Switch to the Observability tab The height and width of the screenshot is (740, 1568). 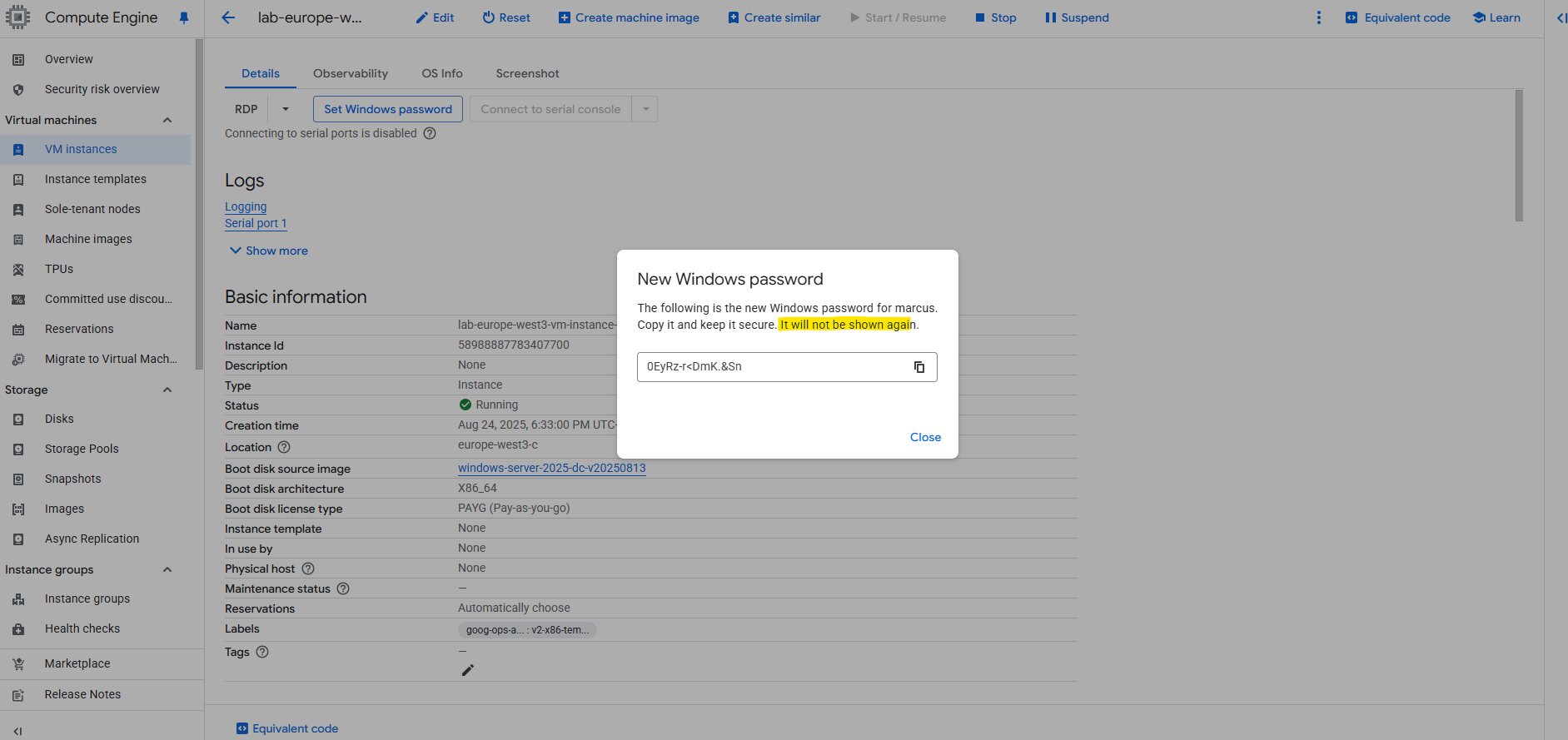point(351,73)
